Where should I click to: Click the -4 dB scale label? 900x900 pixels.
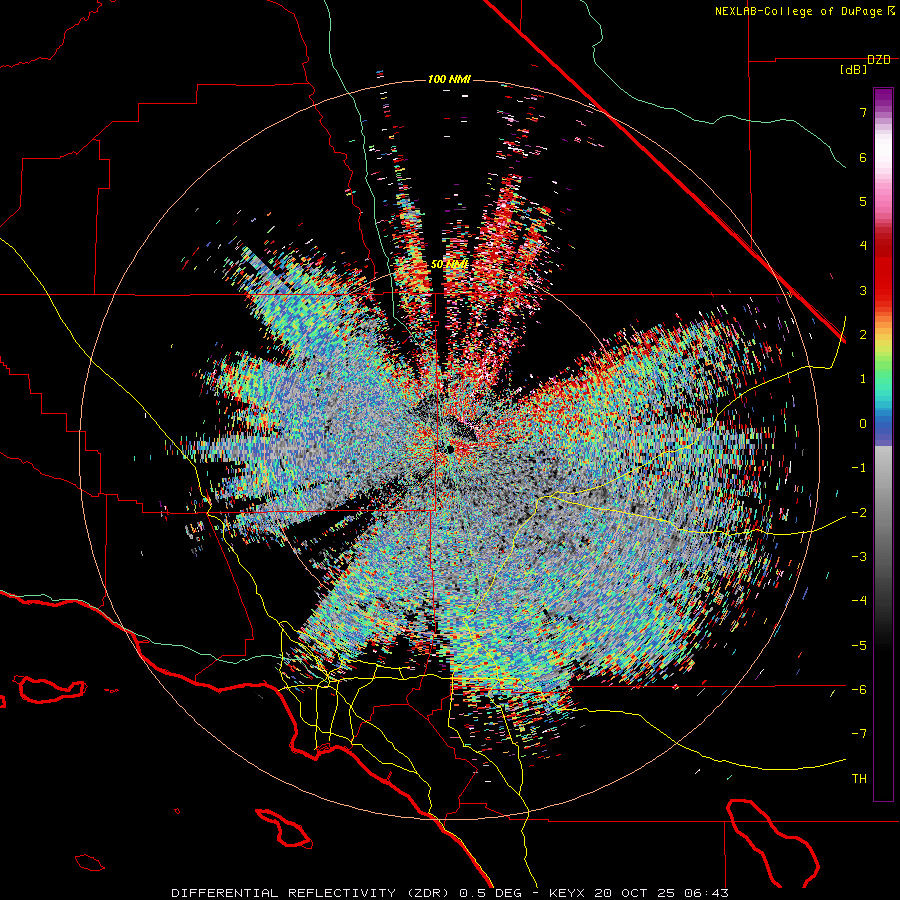click(859, 601)
